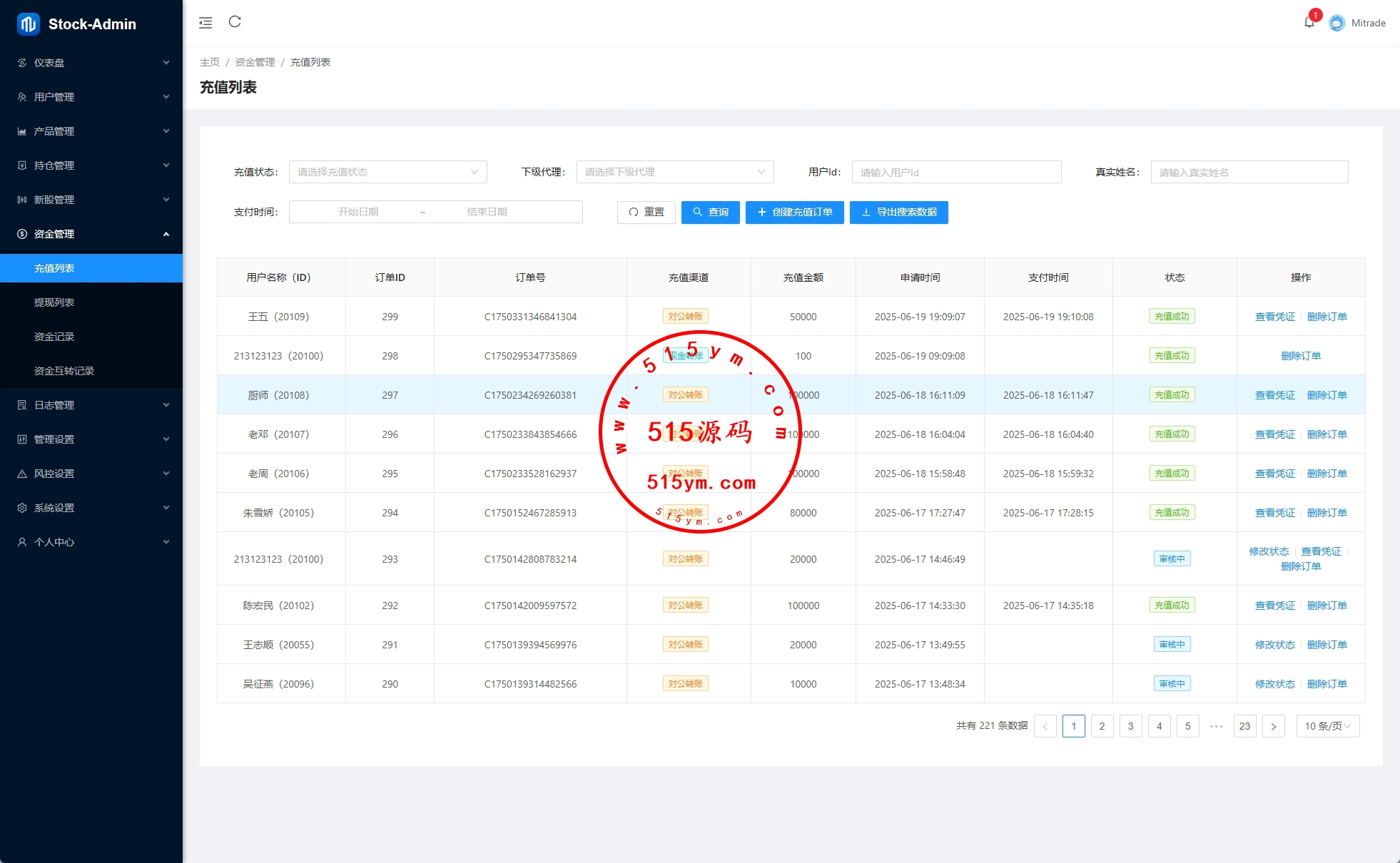Click the Mitrade user avatar
Screen dimensions: 1400x863
[1336, 23]
